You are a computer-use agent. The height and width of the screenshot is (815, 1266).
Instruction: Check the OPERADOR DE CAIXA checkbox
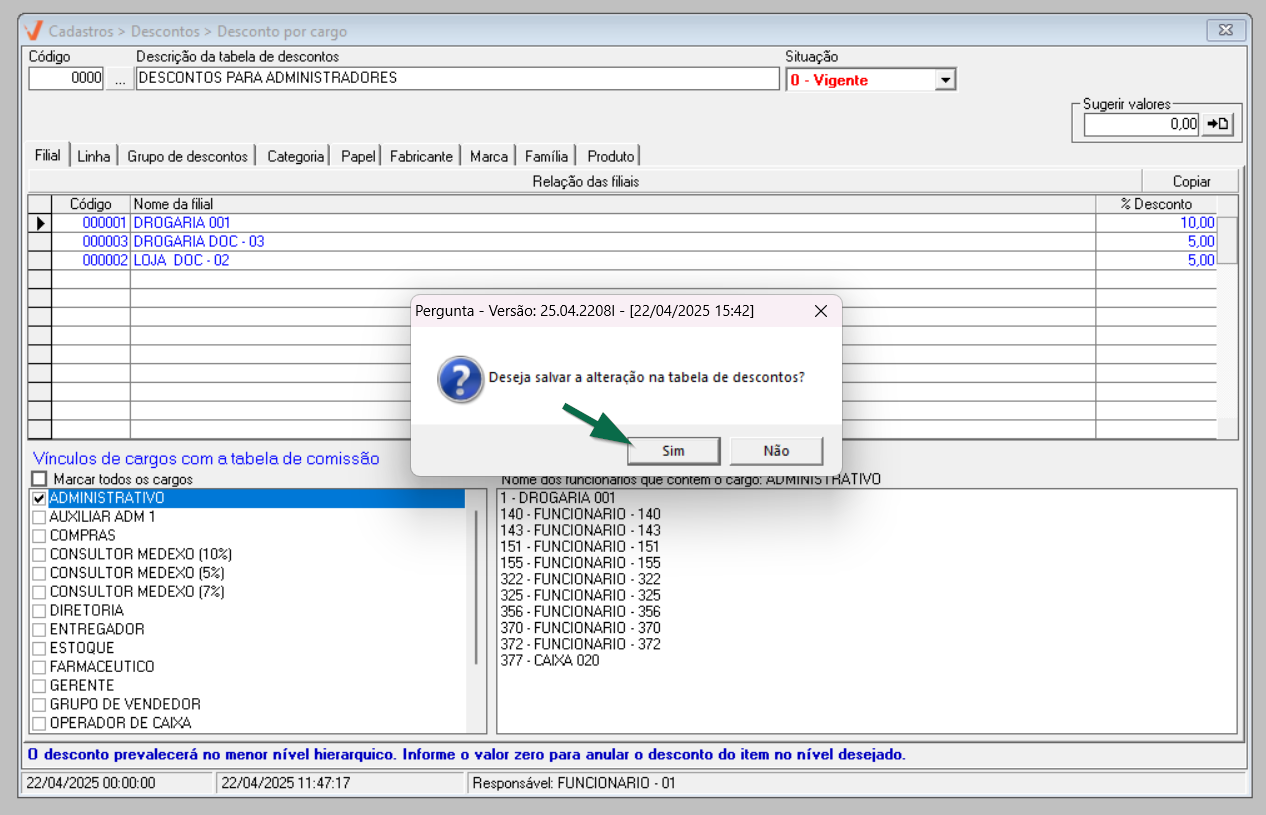[x=39, y=723]
